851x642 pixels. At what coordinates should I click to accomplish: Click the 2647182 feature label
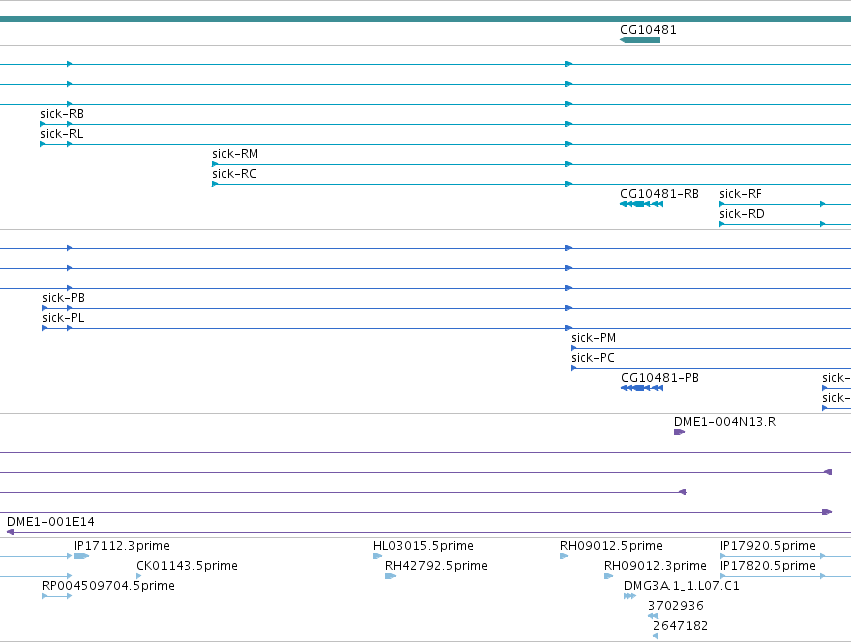[x=681, y=626]
